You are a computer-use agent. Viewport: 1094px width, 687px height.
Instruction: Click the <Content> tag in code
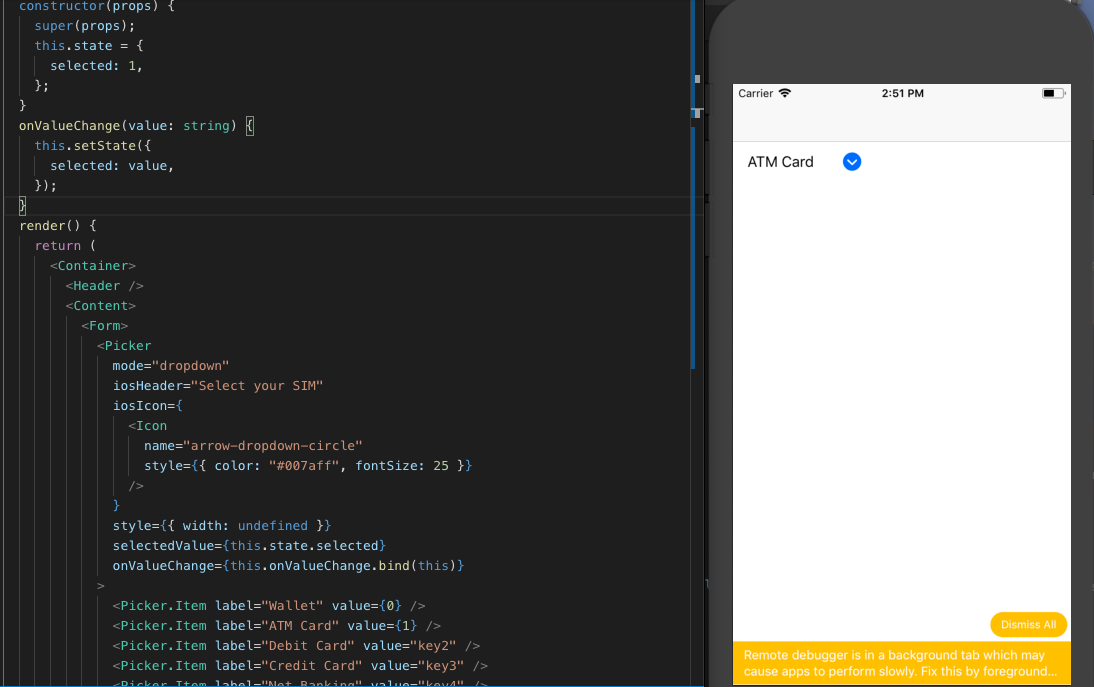[100, 305]
